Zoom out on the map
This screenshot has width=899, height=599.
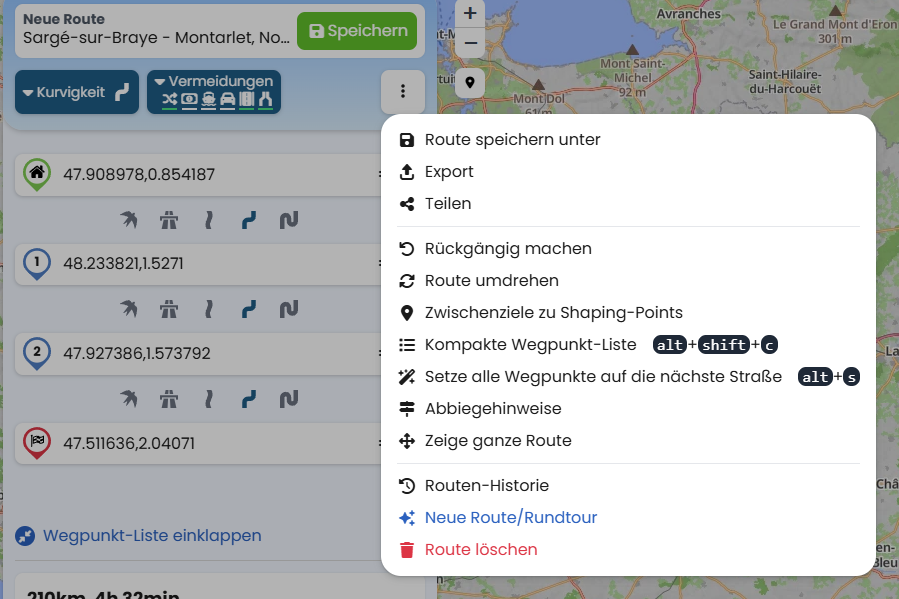point(469,44)
